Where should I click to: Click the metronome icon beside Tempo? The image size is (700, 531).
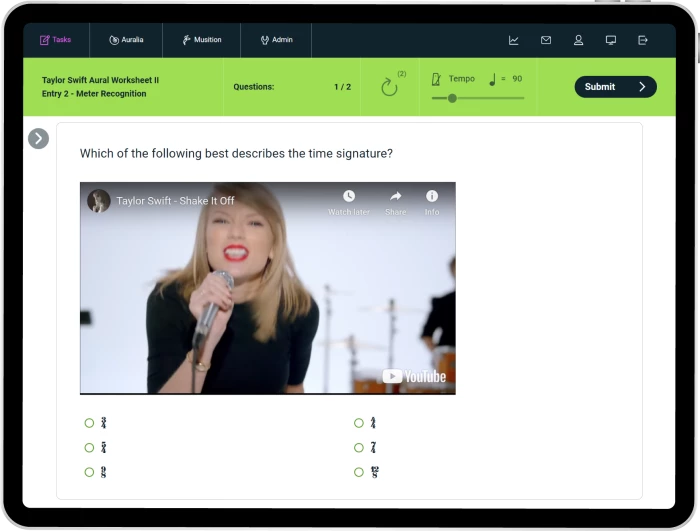click(x=435, y=79)
